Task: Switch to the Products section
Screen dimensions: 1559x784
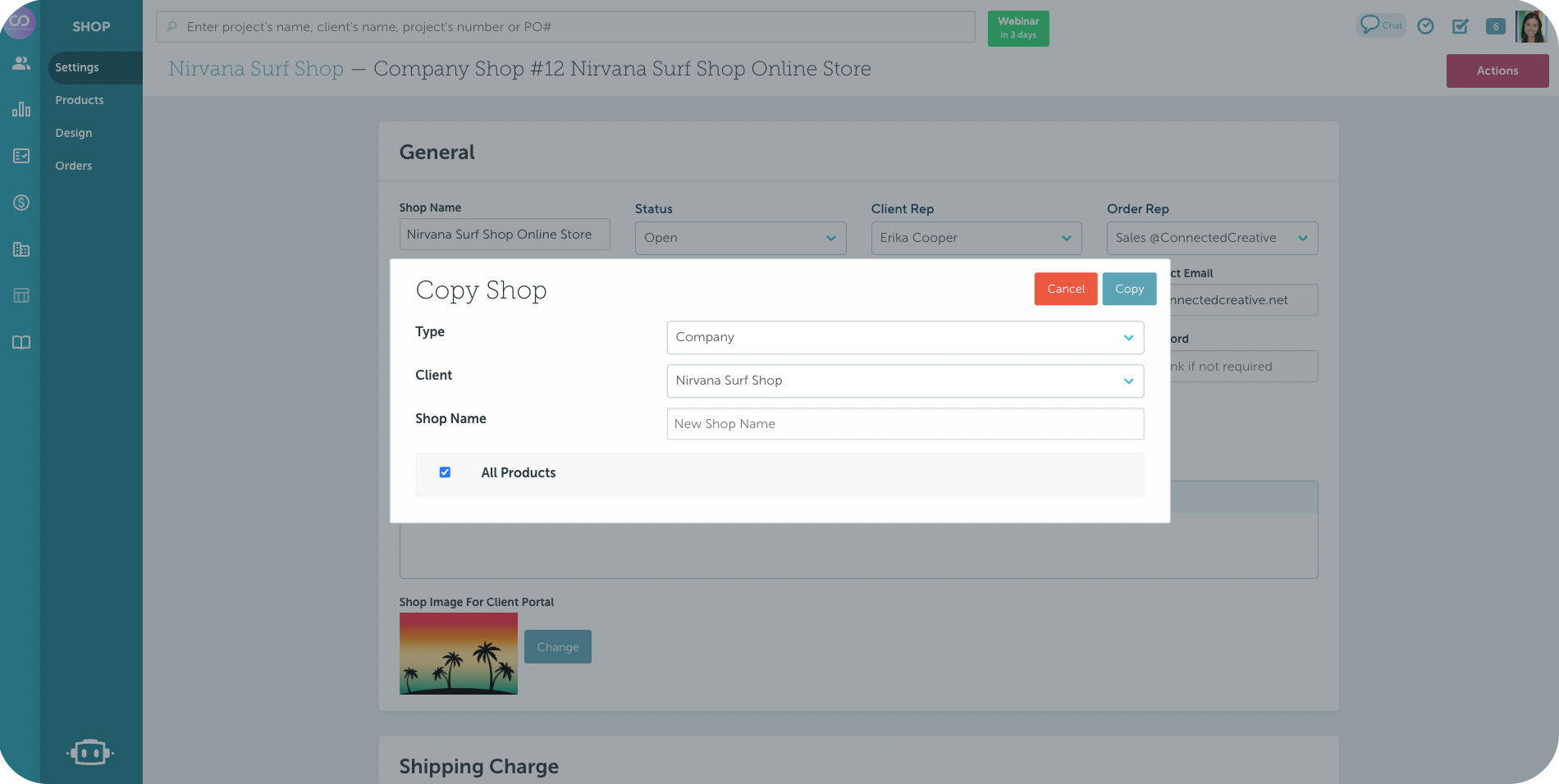Action: click(80, 99)
